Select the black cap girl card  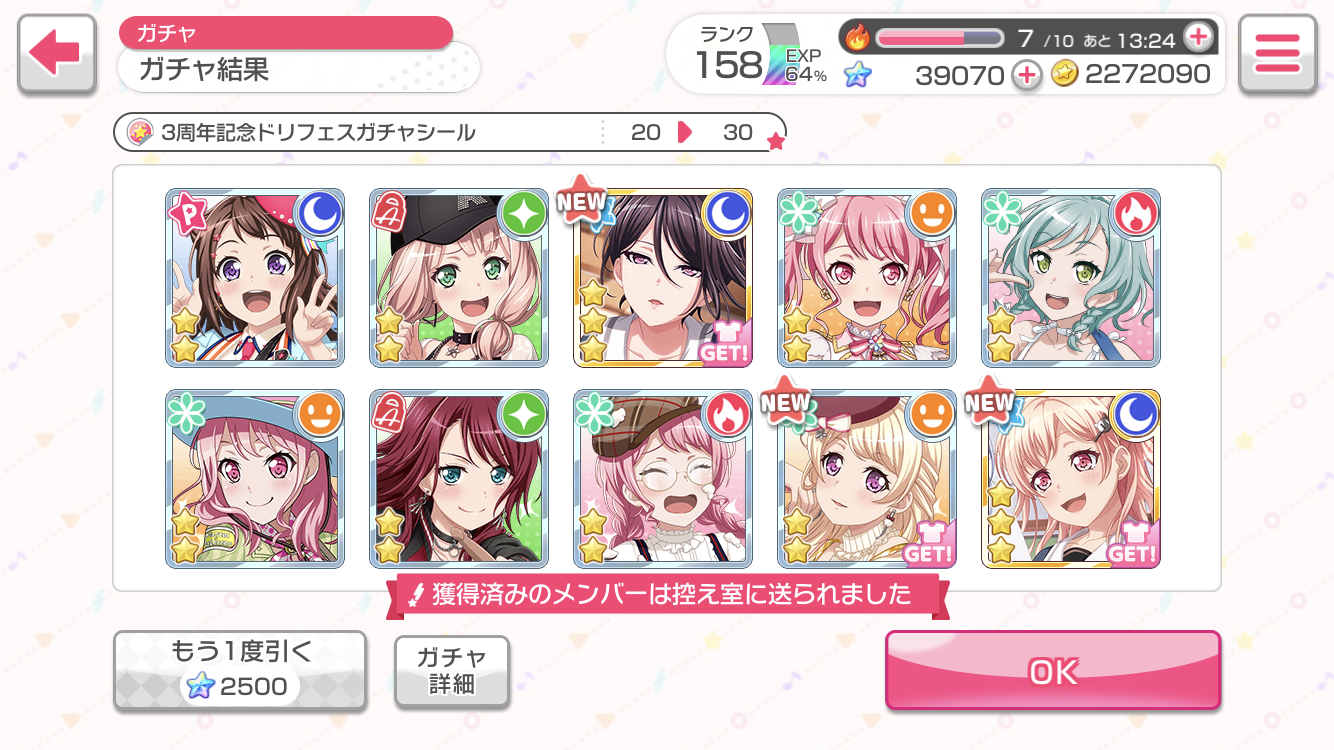coord(459,278)
